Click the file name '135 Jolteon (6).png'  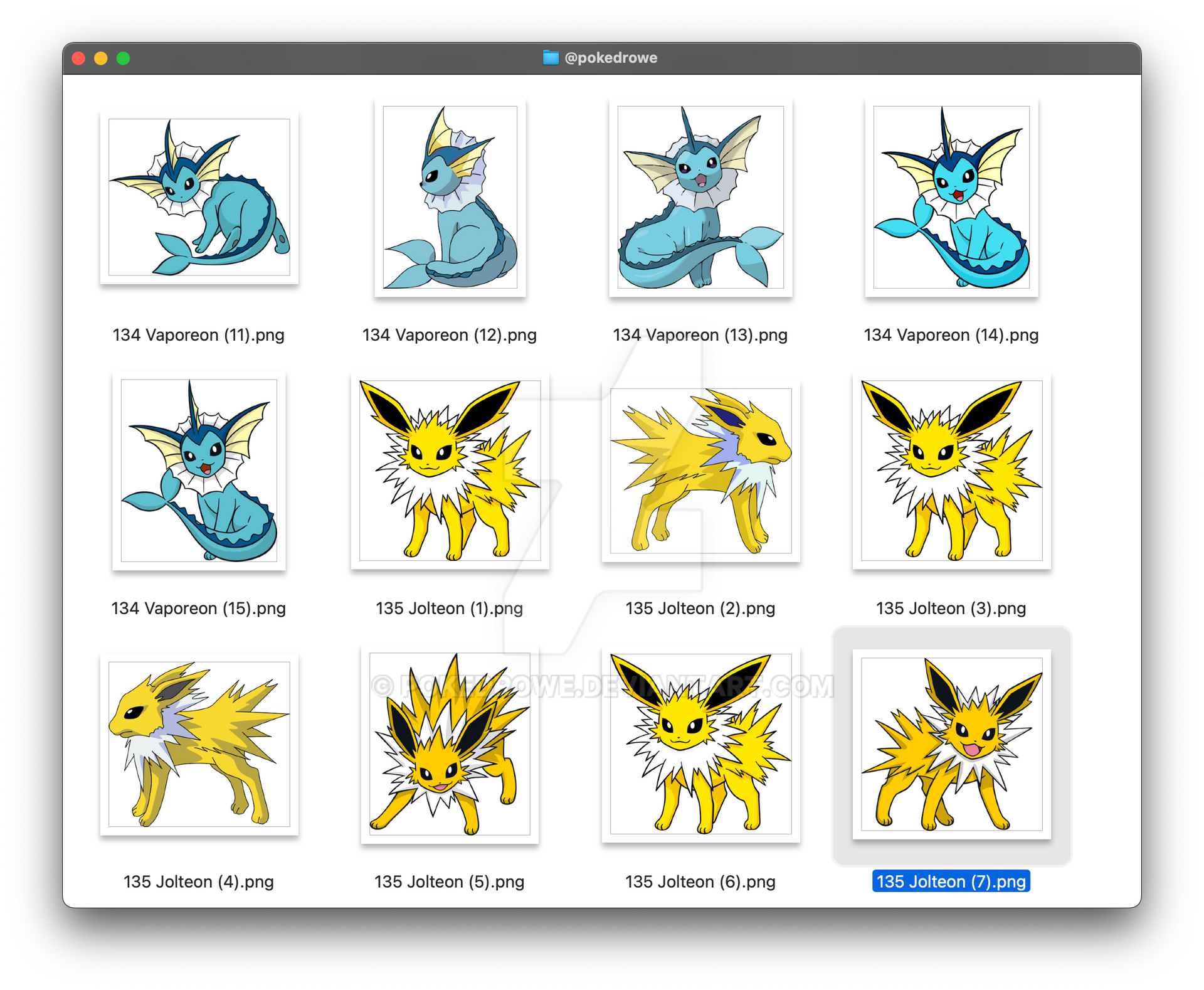point(700,882)
